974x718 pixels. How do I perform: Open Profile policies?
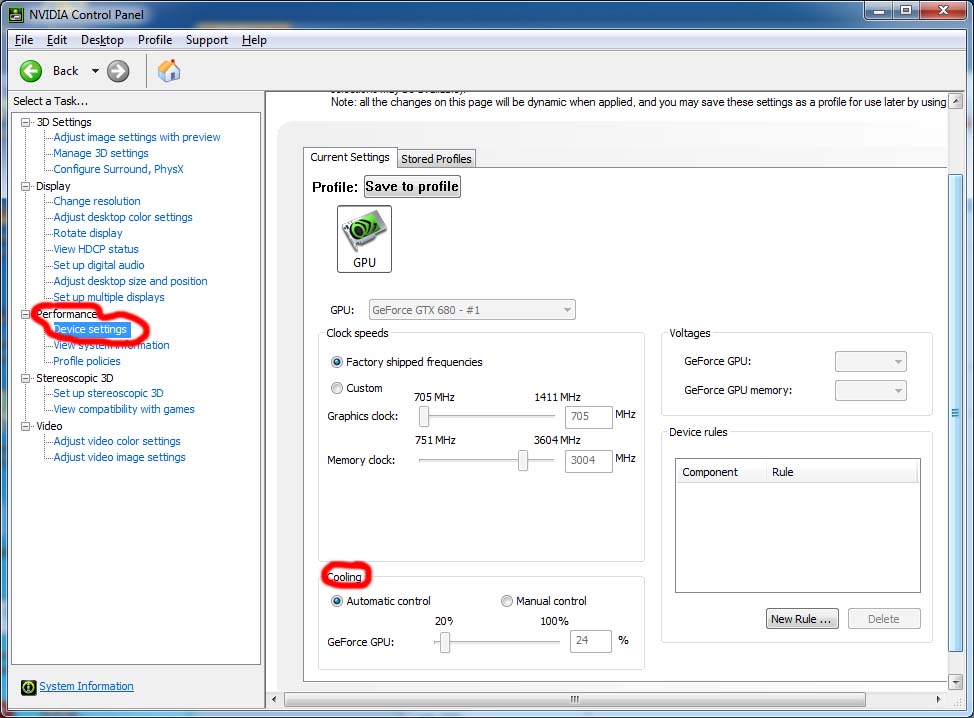(87, 361)
